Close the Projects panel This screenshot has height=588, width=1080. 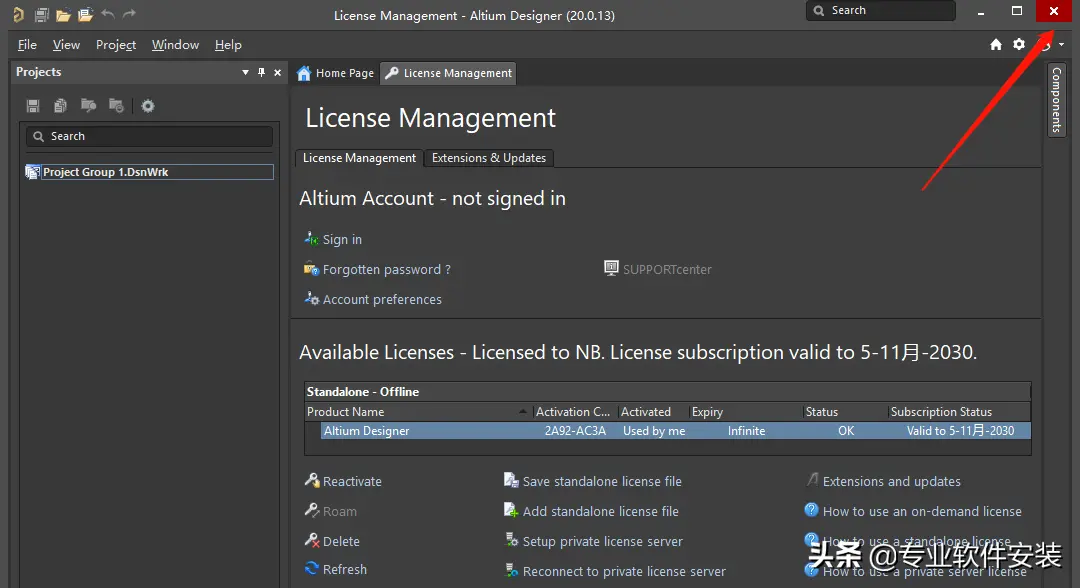[278, 72]
